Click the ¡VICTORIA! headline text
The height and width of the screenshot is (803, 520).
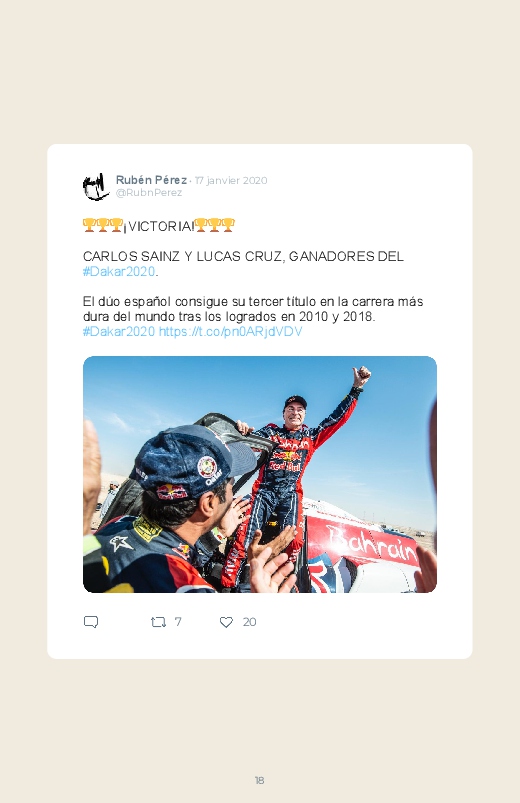(159, 226)
